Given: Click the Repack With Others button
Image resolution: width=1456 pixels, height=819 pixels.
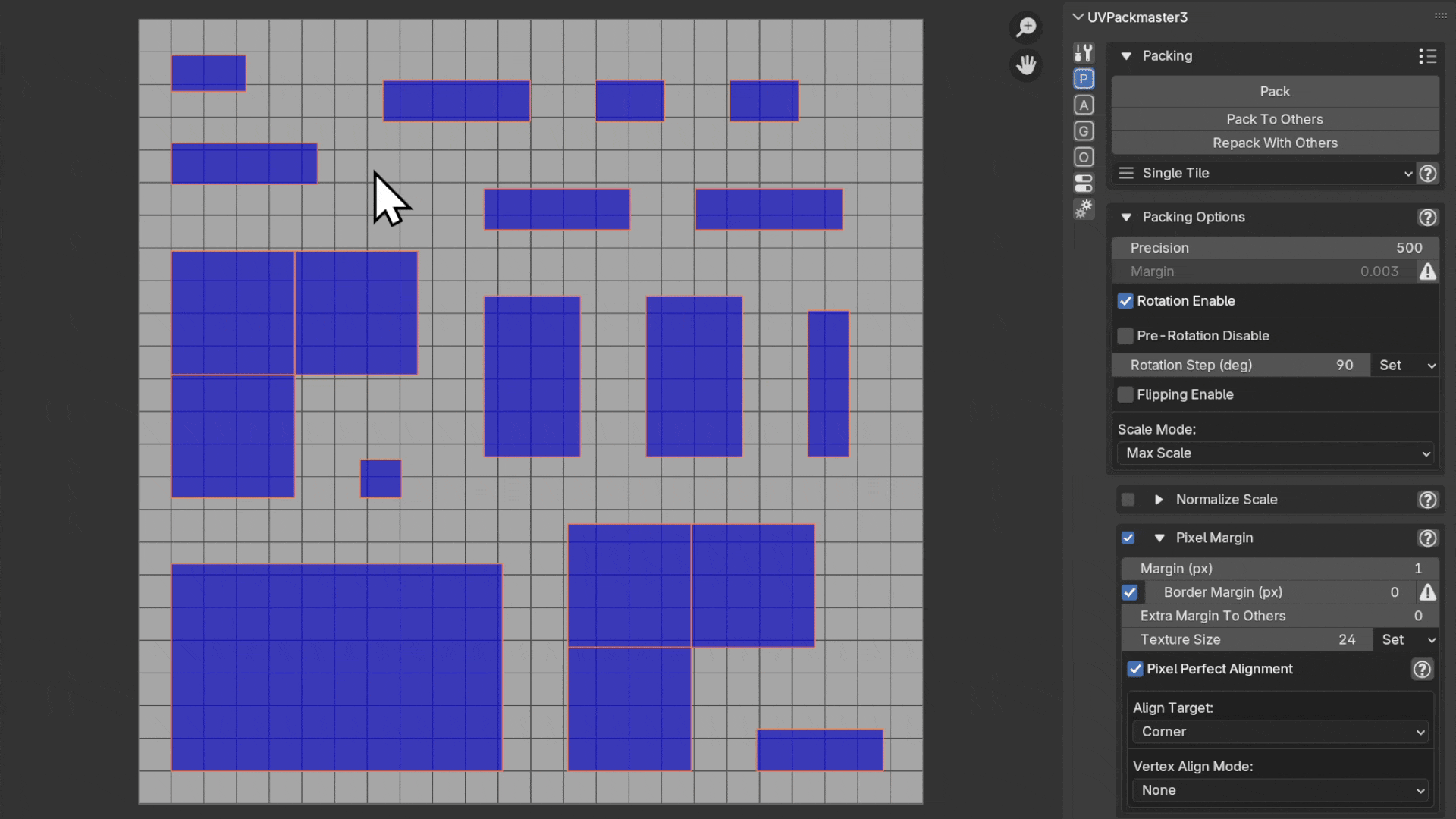Looking at the screenshot, I should pos(1274,143).
